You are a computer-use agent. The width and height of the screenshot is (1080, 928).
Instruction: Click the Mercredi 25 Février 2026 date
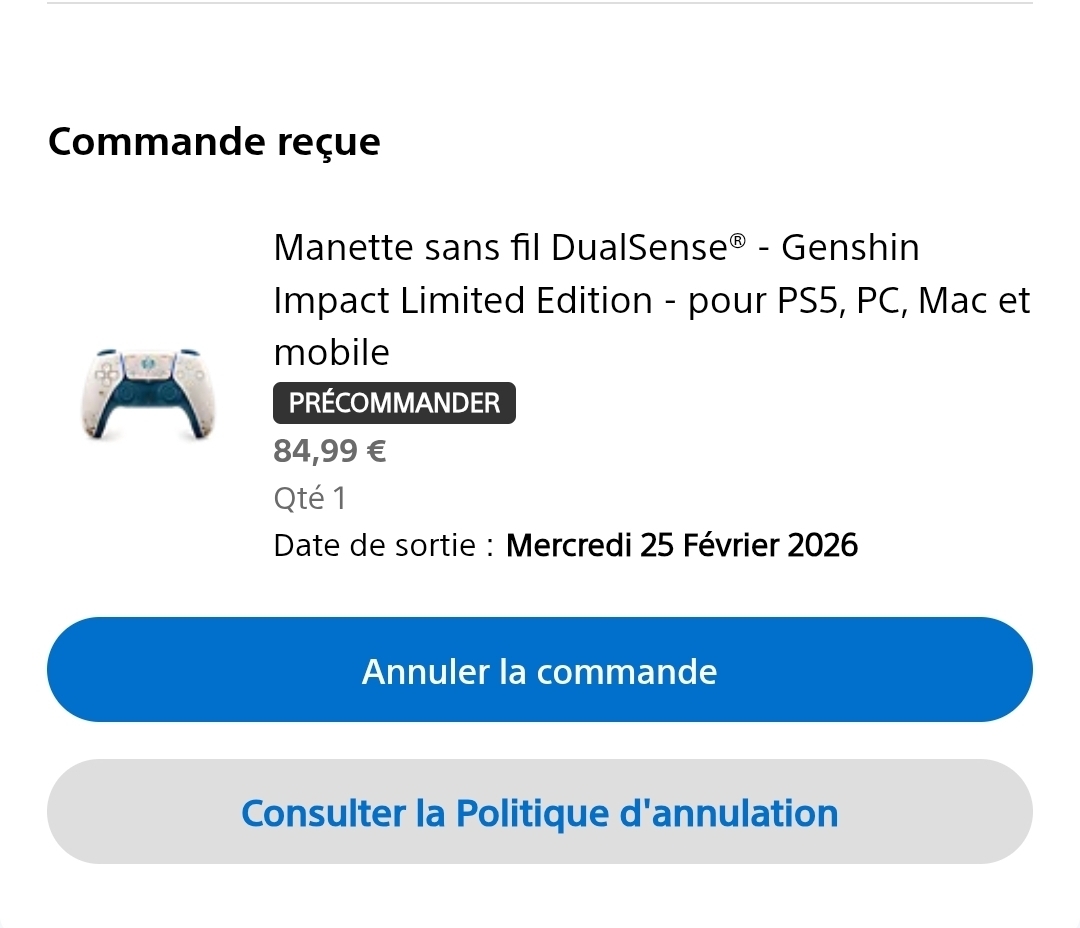click(x=682, y=545)
